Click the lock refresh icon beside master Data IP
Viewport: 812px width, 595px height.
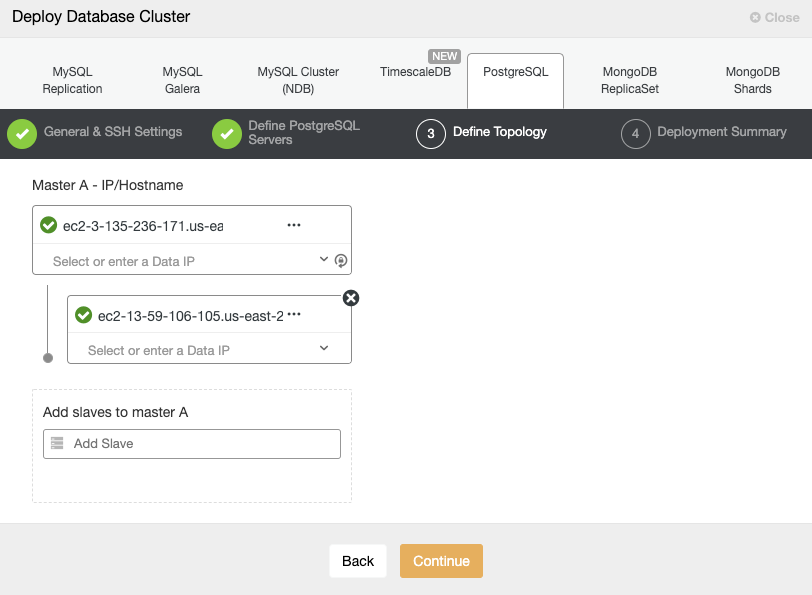[x=341, y=260]
